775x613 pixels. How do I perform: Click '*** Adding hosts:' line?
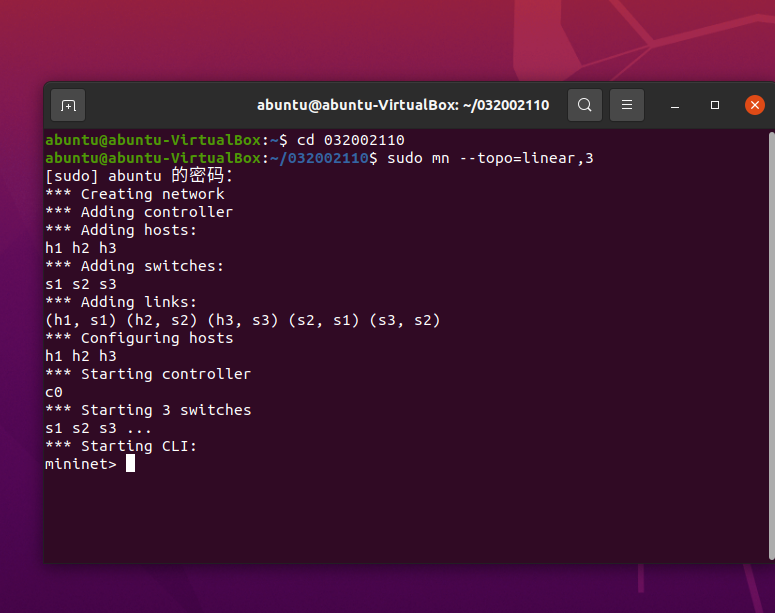point(121,230)
